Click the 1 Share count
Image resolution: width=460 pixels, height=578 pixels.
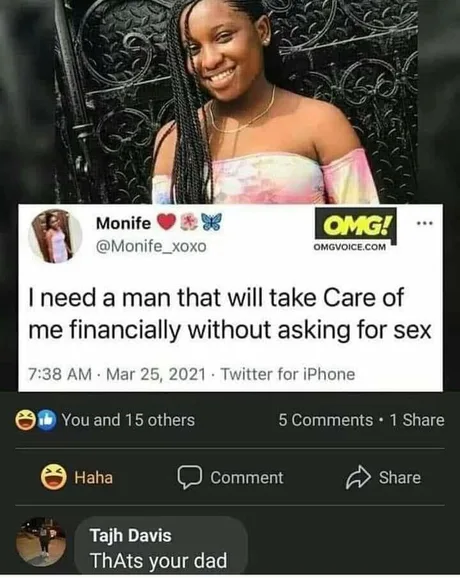click(417, 420)
